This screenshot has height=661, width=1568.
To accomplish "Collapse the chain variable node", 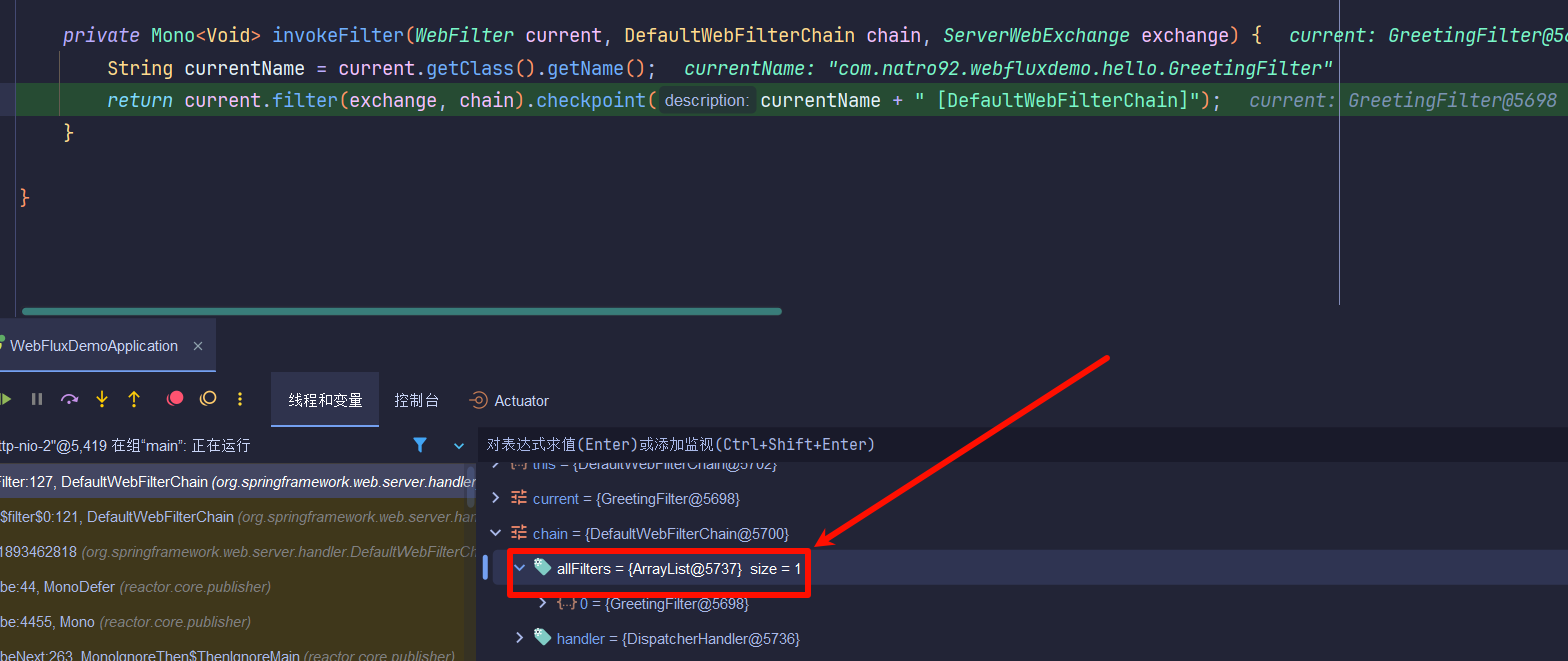I will click(496, 533).
